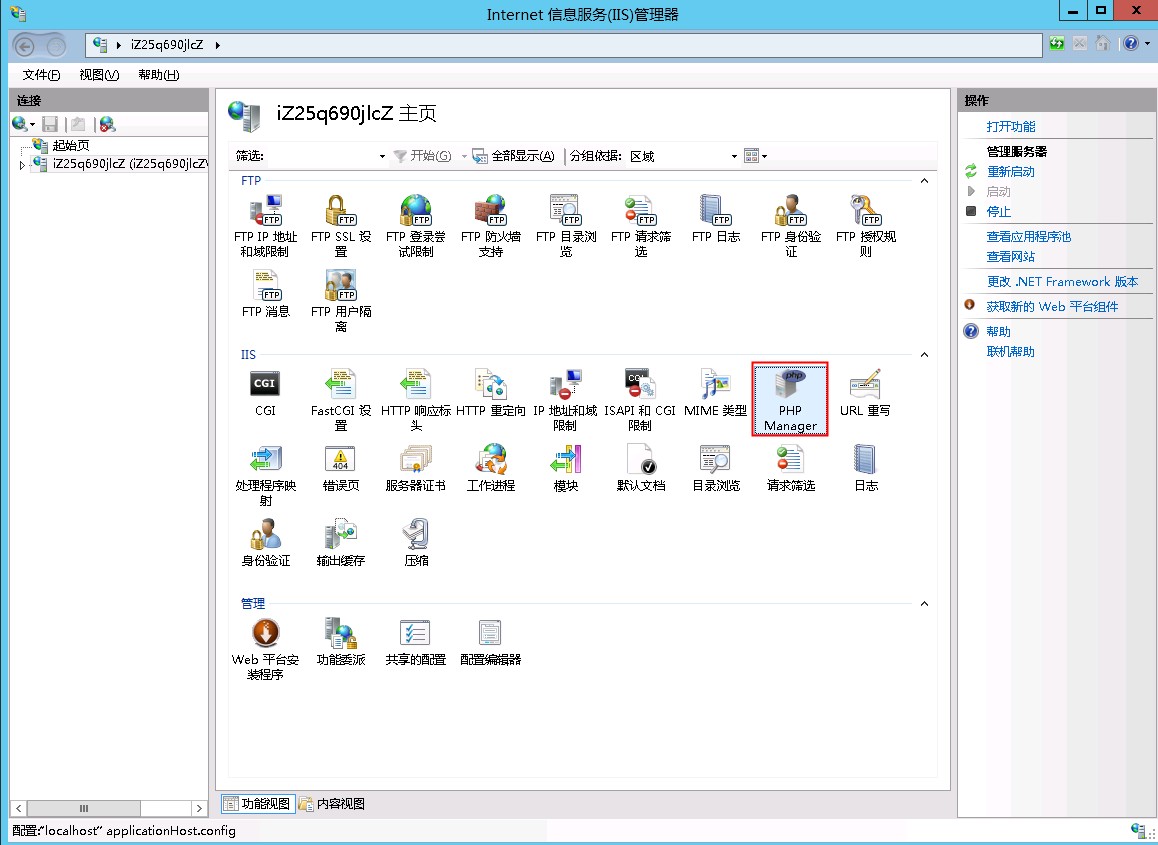Expand the iZ25q690jlcZ server tree node

(22, 165)
